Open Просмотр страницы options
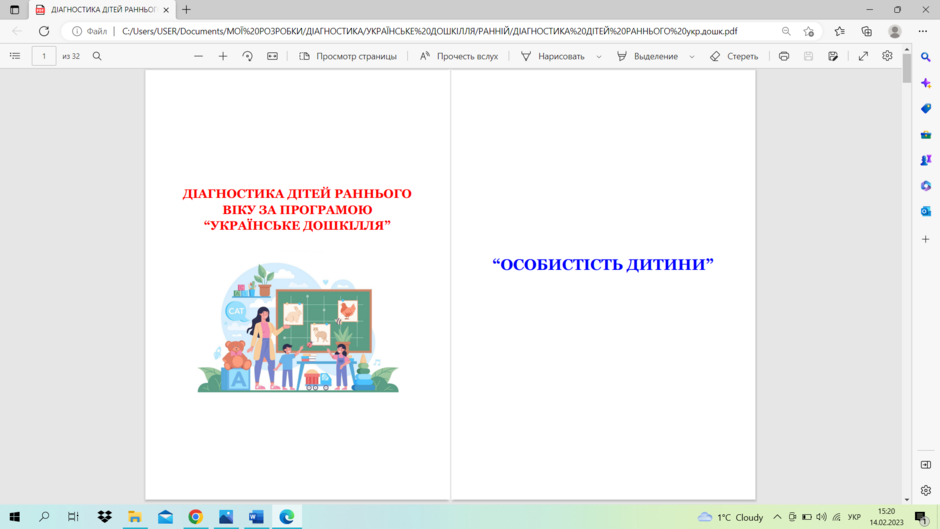This screenshot has width=940, height=529. [x=348, y=56]
